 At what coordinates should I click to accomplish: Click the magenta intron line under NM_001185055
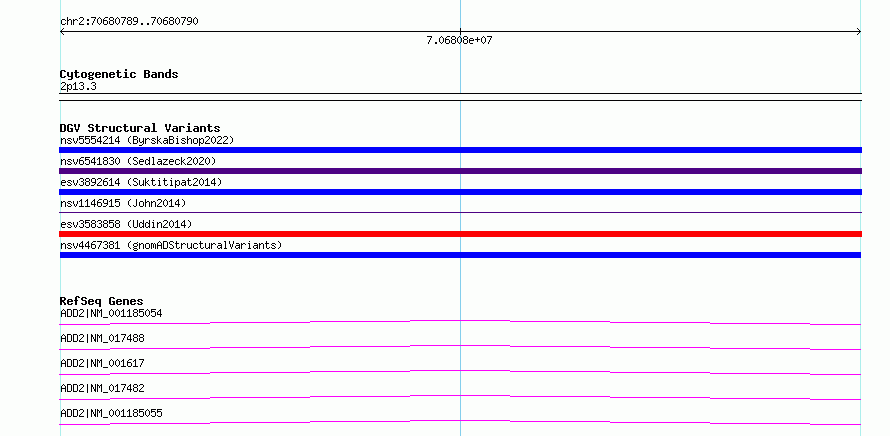pyautogui.click(x=460, y=422)
